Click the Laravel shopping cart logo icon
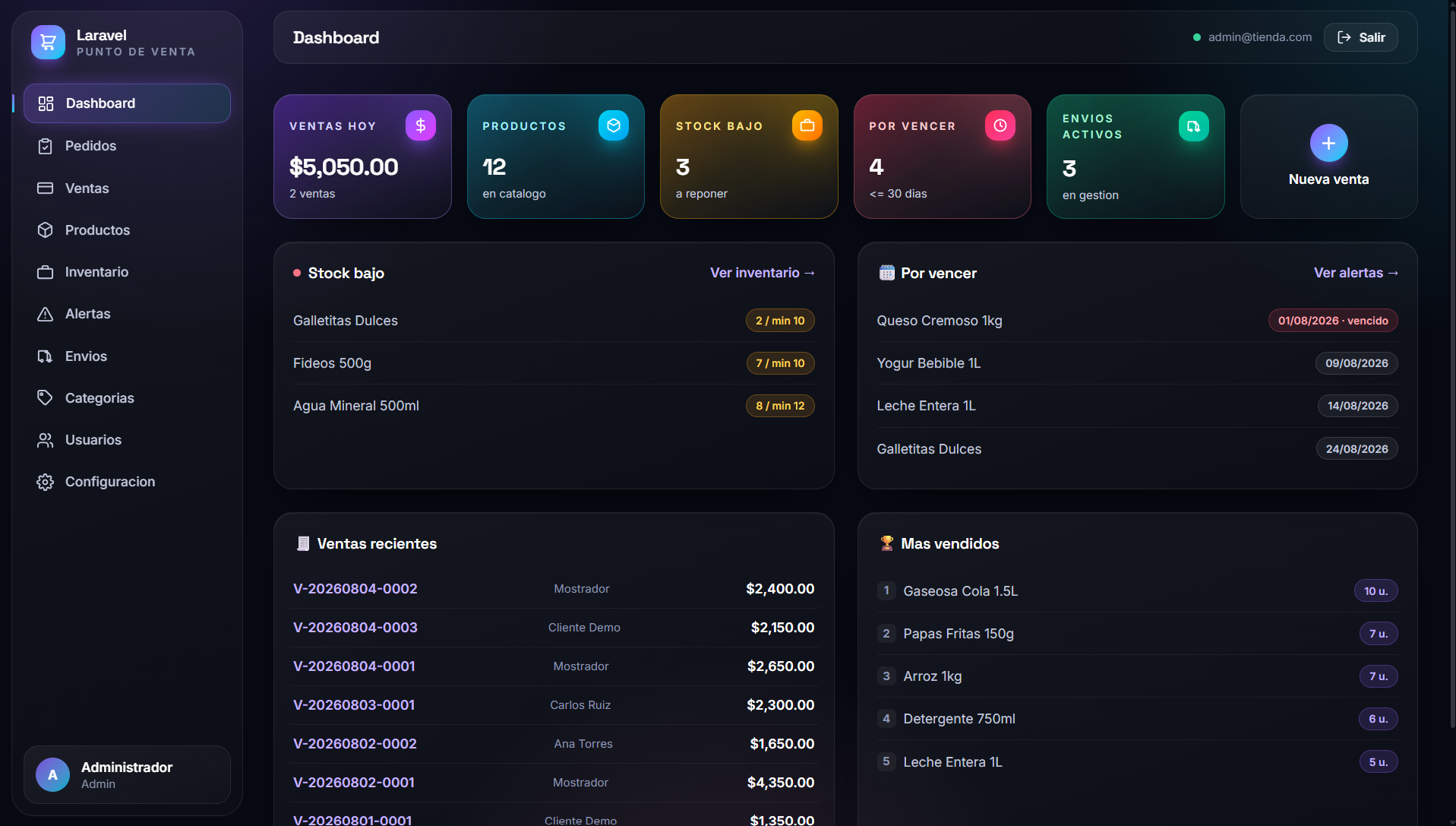 48,43
